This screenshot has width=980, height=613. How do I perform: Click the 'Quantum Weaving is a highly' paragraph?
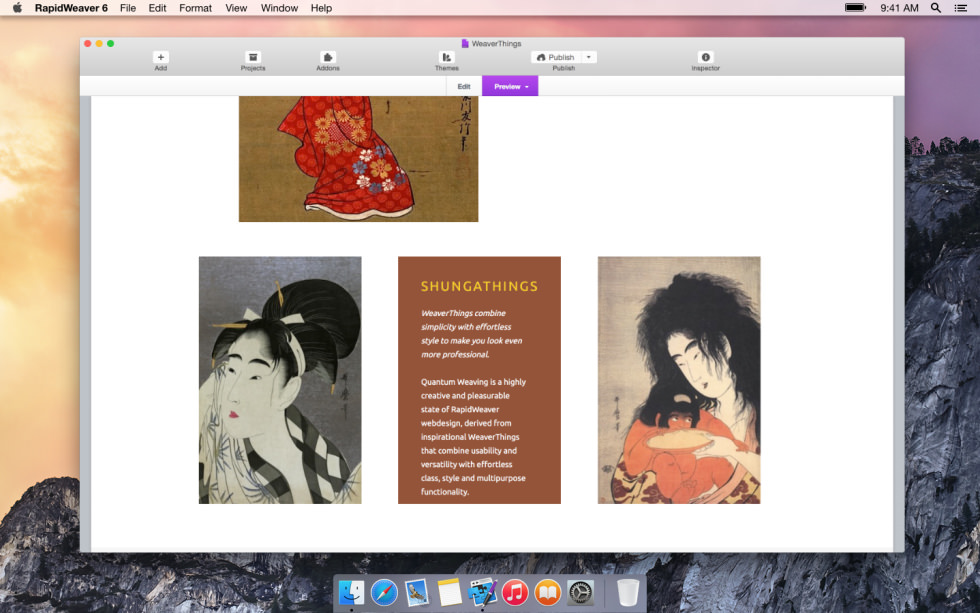[x=473, y=437]
